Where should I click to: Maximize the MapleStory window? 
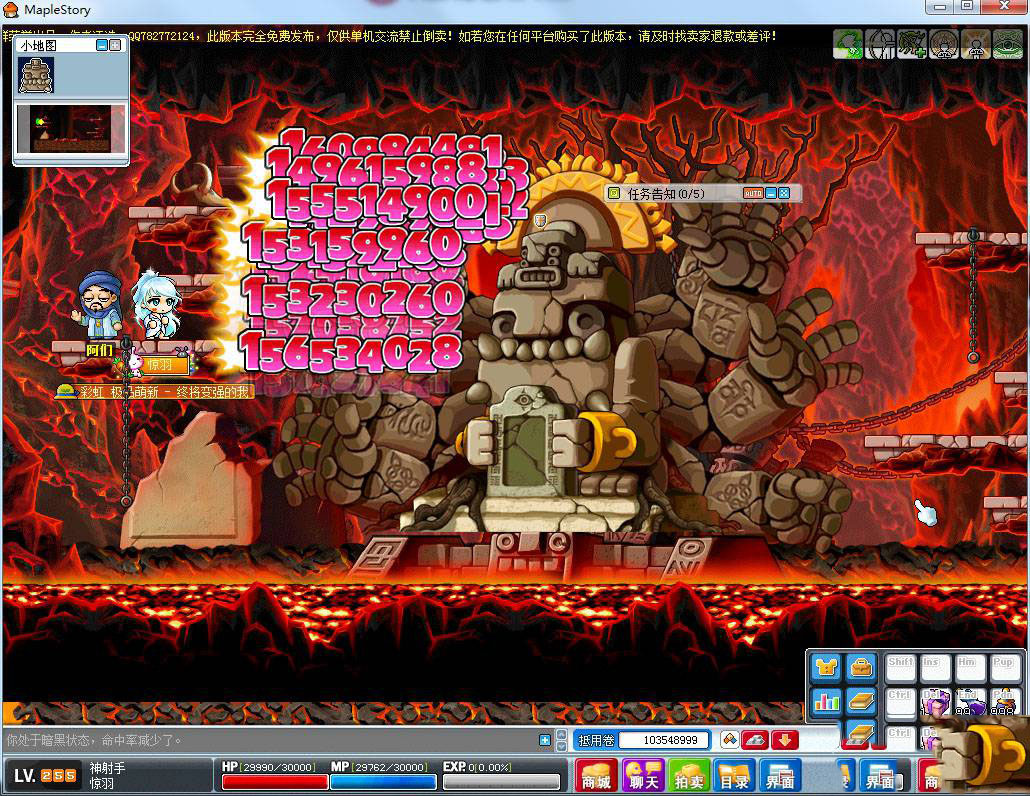pos(968,7)
